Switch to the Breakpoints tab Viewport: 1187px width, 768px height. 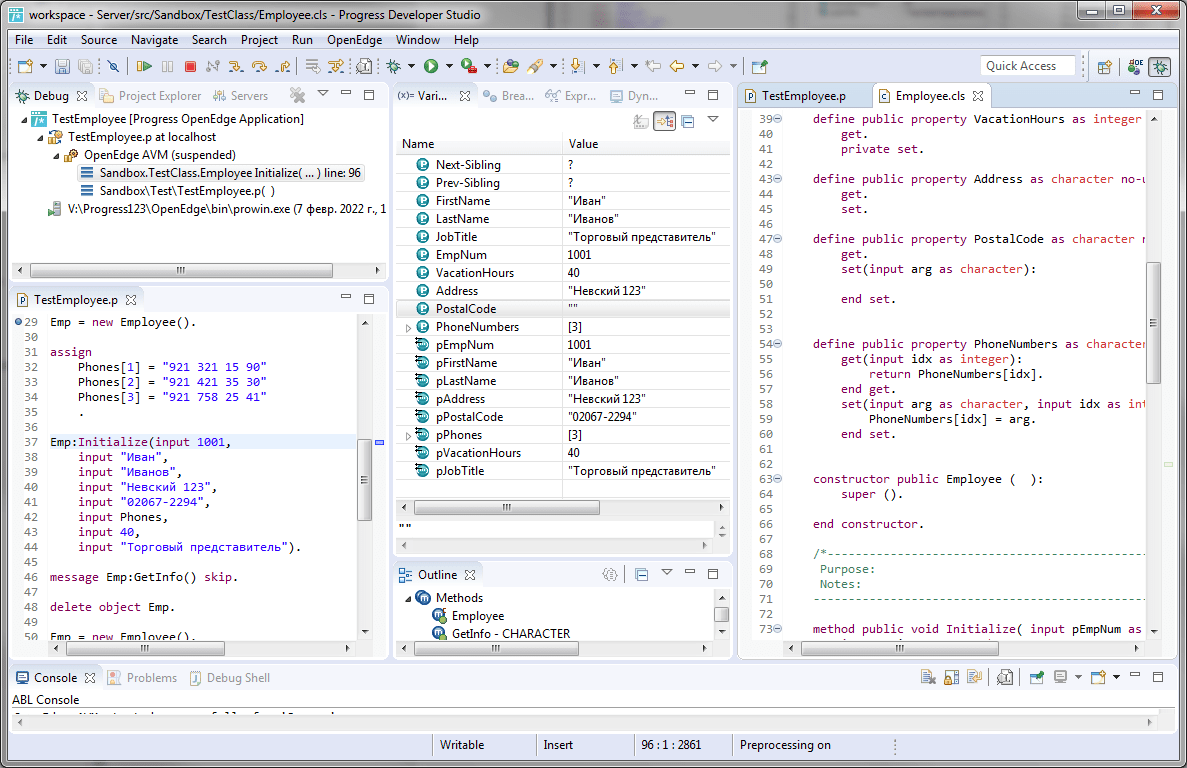[x=509, y=96]
